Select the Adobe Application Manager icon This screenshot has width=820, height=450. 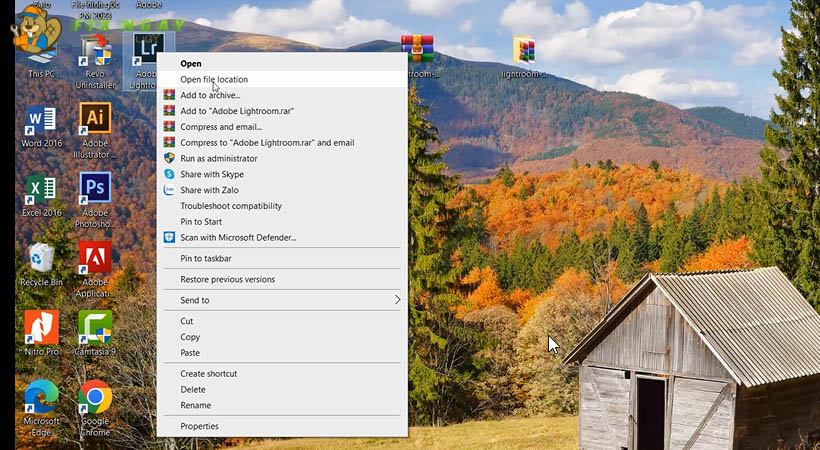click(x=95, y=269)
